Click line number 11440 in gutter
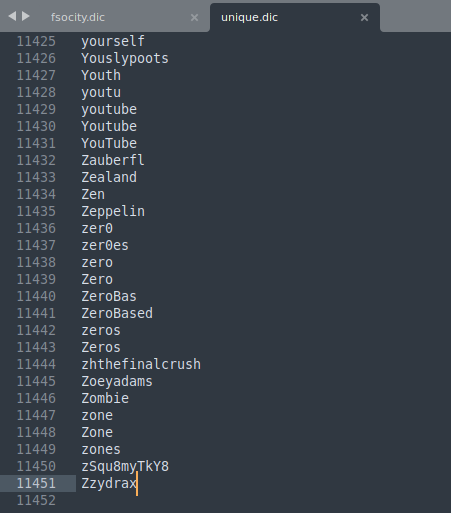Viewport: 451px width, 513px height. click(36, 296)
